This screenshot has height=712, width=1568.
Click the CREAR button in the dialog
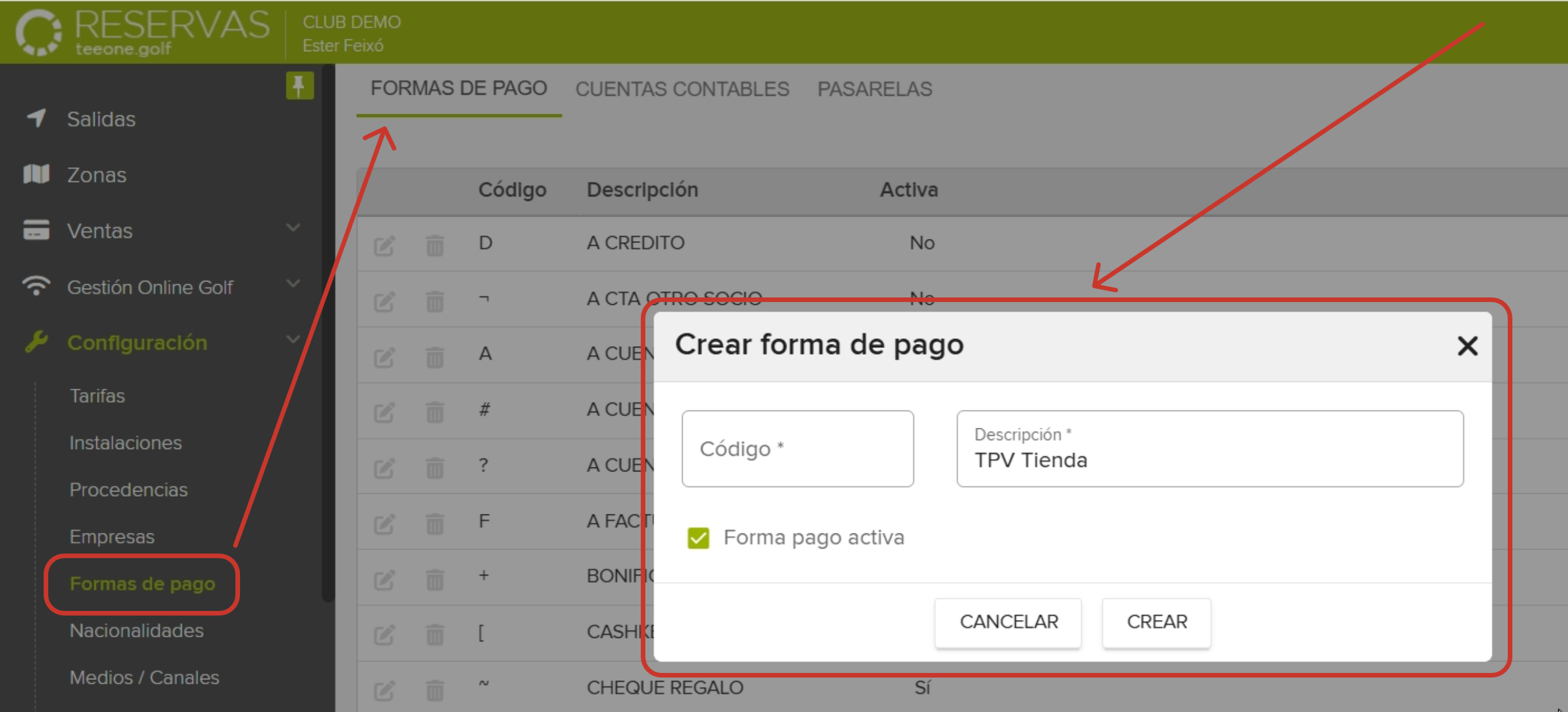click(x=1156, y=622)
